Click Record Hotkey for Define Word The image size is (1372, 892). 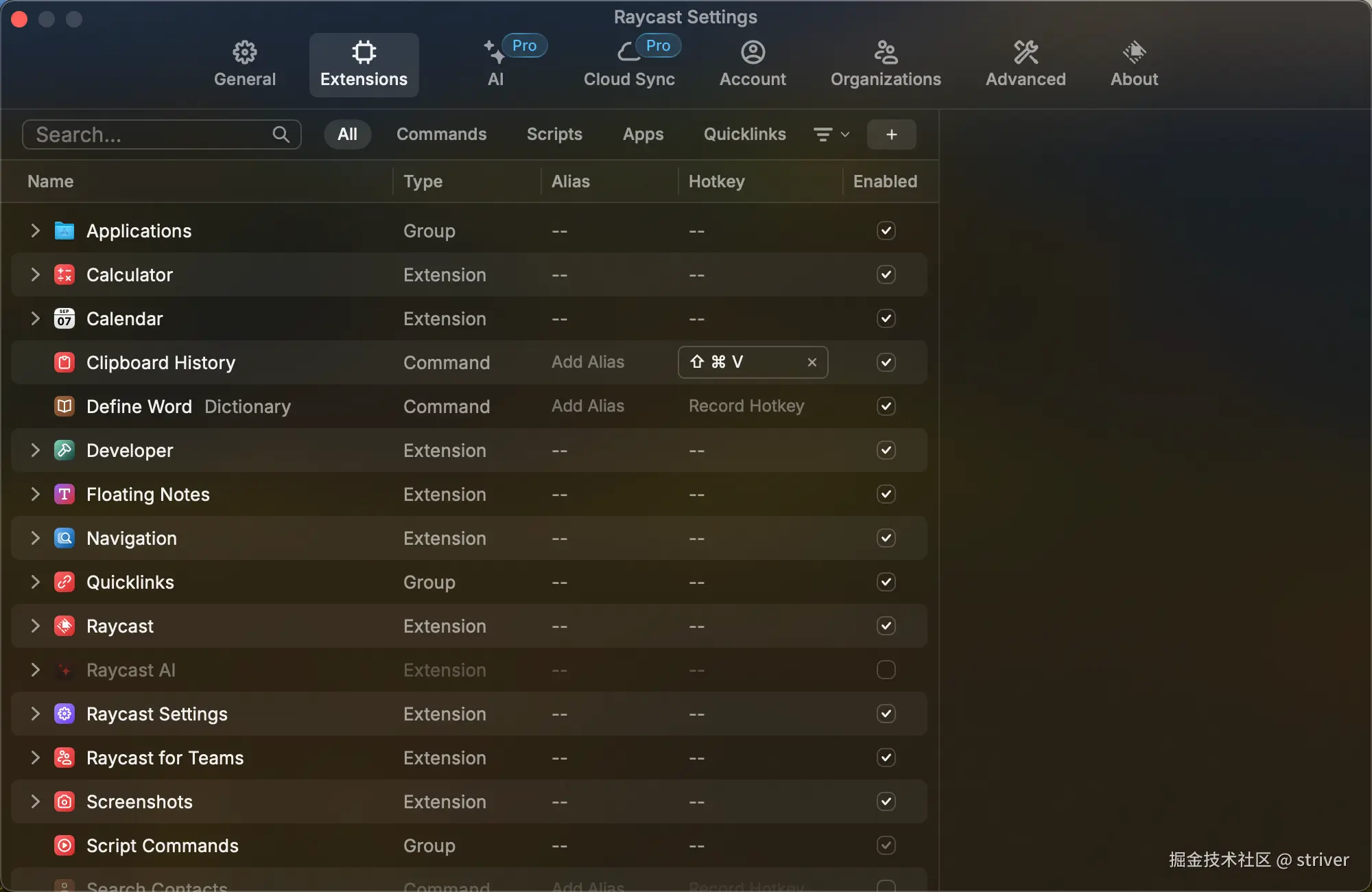[x=746, y=406]
